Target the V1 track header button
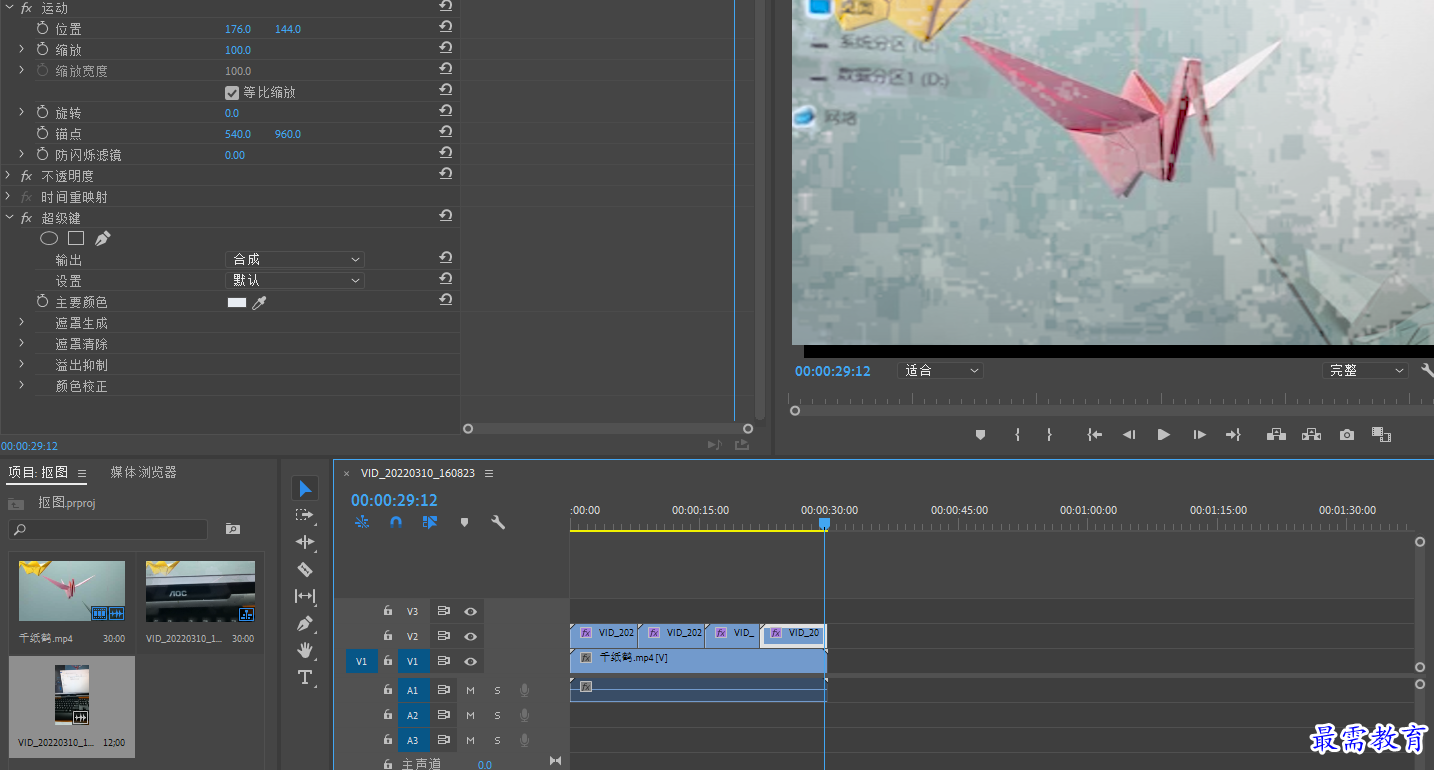This screenshot has height=770, width=1434. tap(413, 661)
